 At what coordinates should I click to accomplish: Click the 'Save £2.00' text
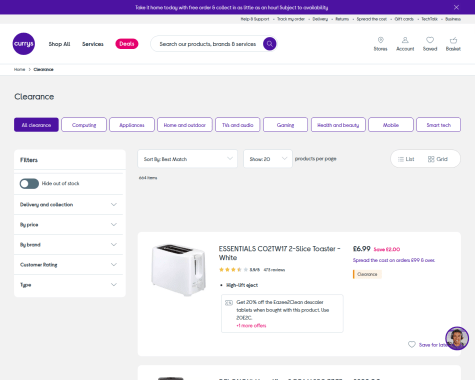point(387,249)
